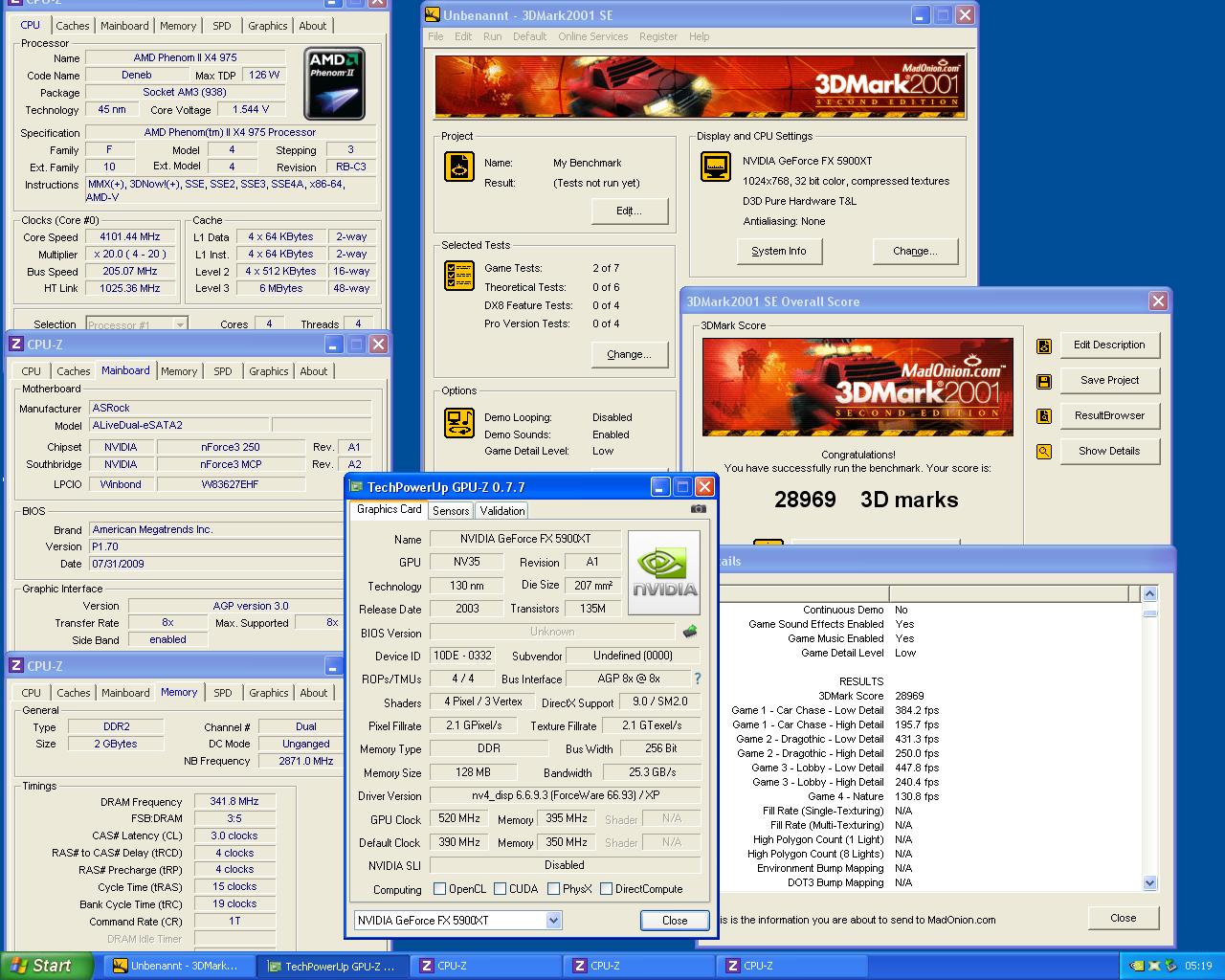Open the Help menu in 3DMark2001

(x=700, y=36)
